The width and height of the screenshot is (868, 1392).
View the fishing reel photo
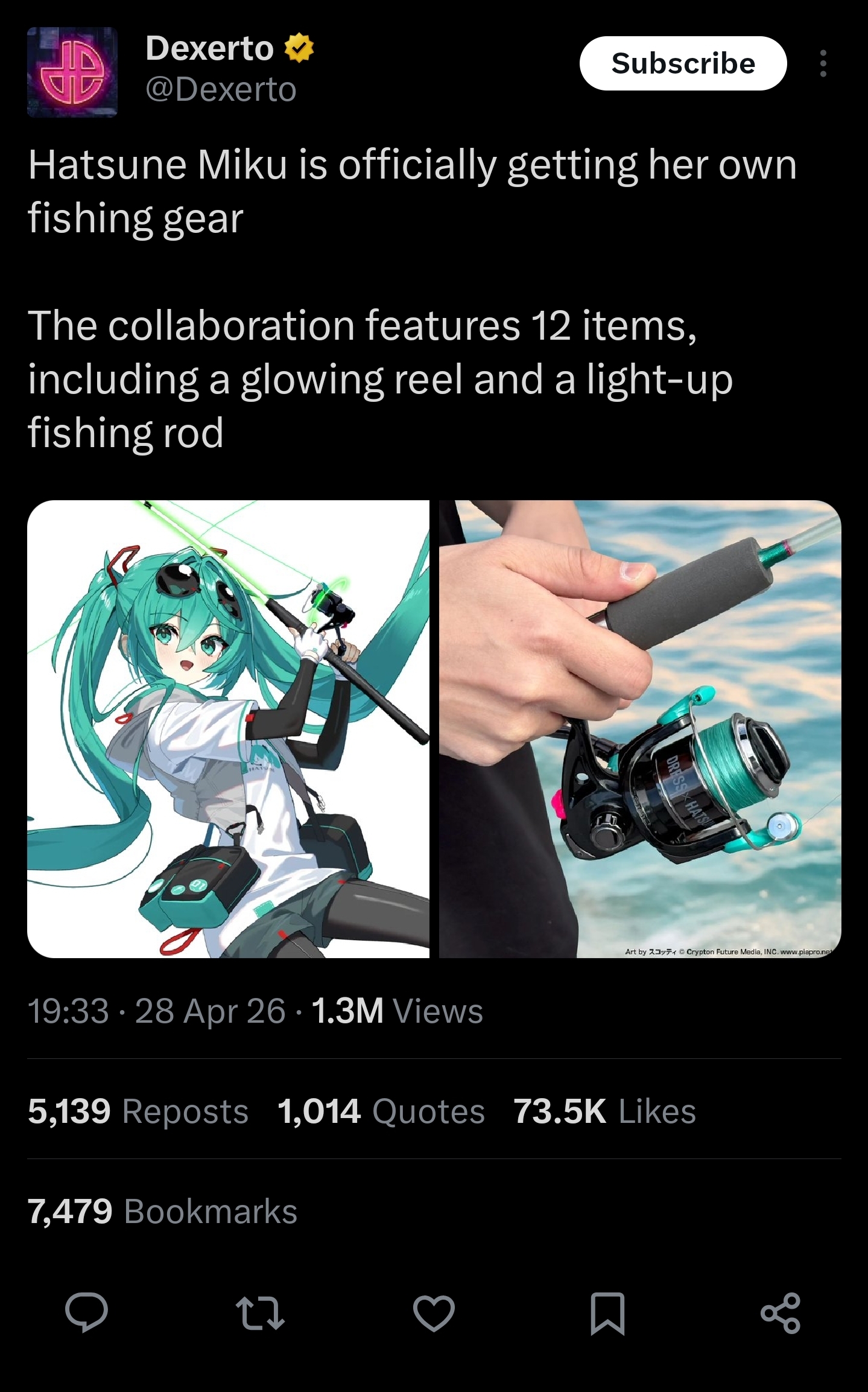click(x=640, y=729)
